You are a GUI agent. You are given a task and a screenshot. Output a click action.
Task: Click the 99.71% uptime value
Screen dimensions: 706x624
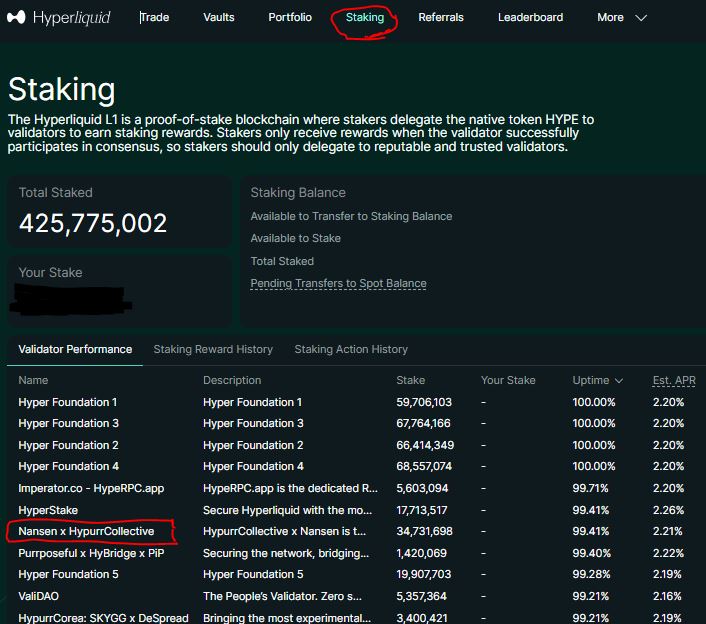click(590, 488)
